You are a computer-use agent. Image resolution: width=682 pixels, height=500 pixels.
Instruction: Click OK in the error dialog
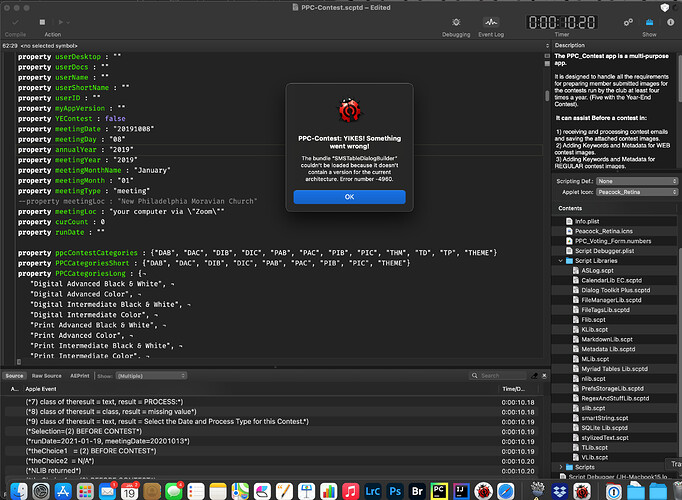click(x=349, y=197)
